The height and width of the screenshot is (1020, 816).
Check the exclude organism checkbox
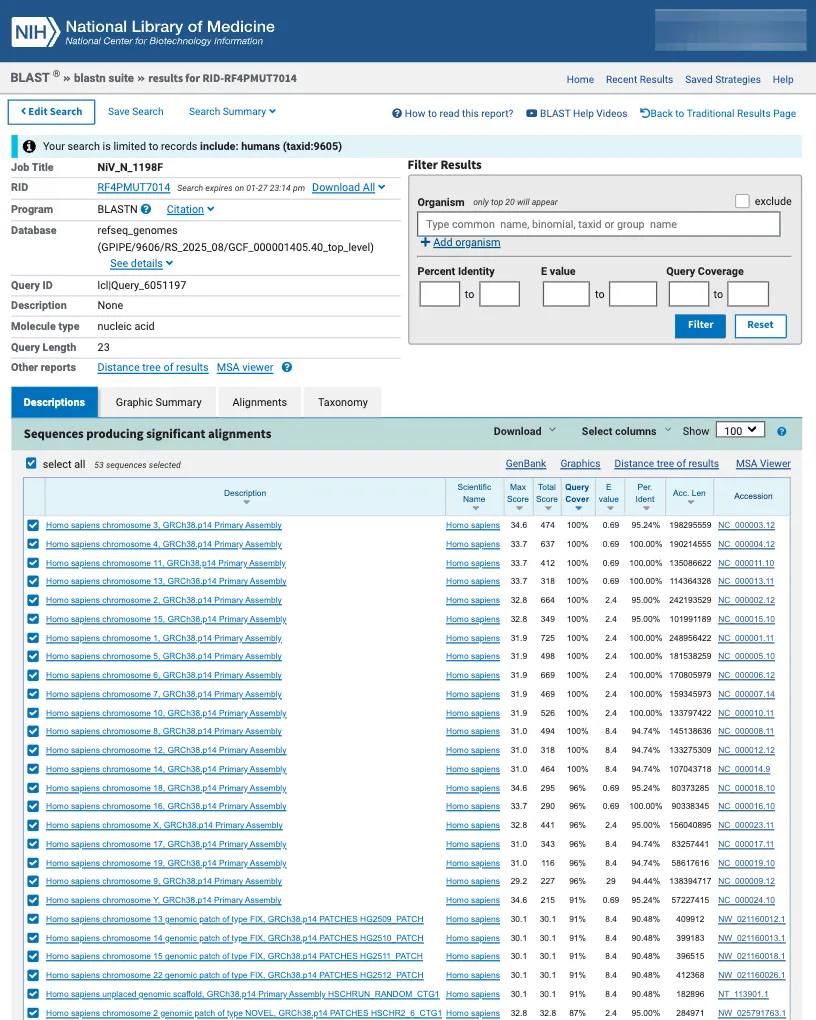[742, 201]
